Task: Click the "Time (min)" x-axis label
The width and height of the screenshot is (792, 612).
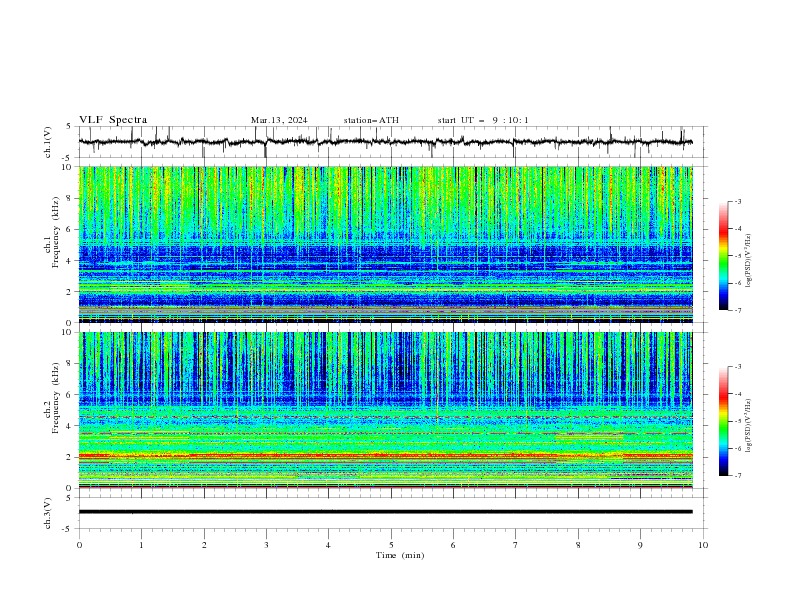Action: click(x=400, y=555)
